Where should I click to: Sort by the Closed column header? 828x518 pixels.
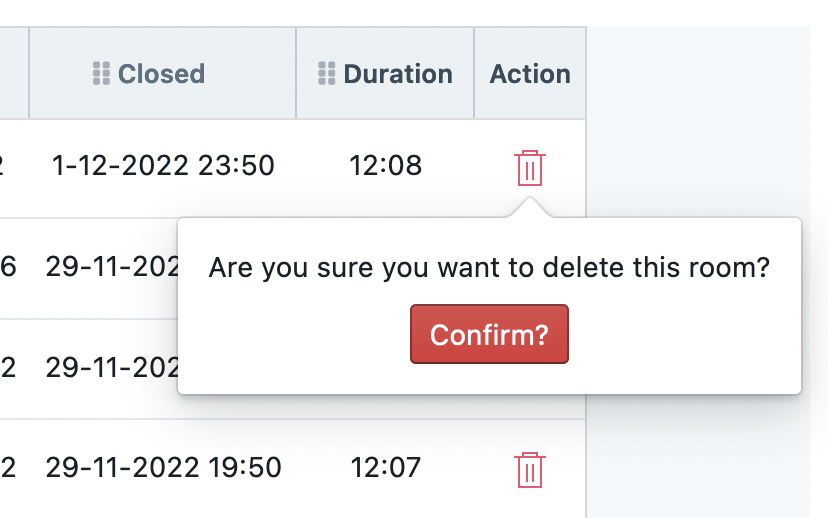pos(161,73)
